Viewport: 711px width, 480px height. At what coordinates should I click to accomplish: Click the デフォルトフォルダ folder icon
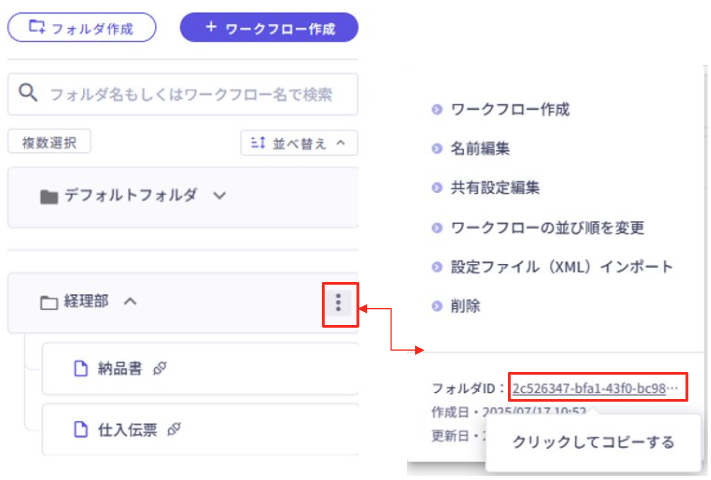pos(49,197)
